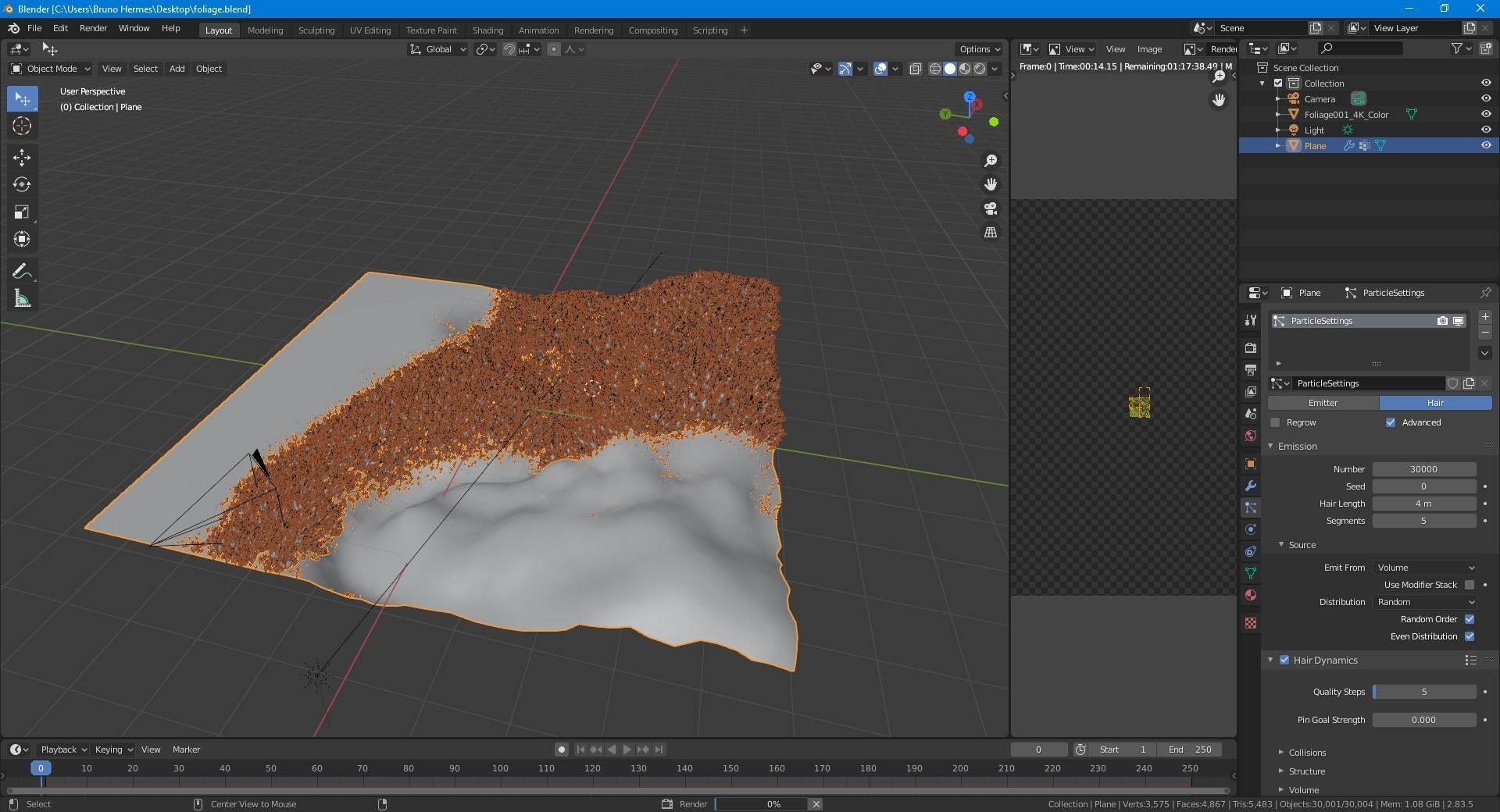Select the Rotate tool

pos(22,184)
